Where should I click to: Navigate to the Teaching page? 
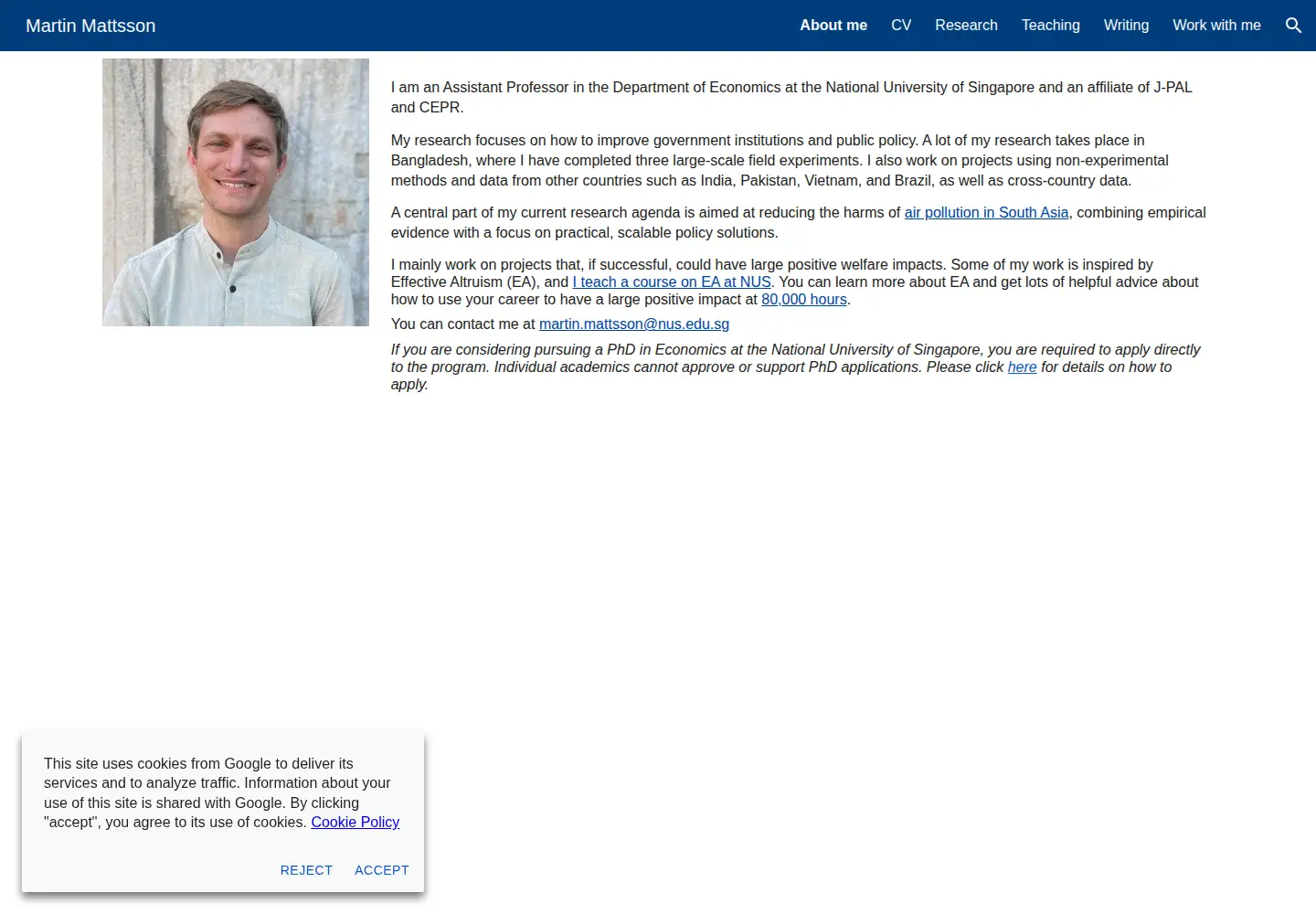tap(1051, 26)
